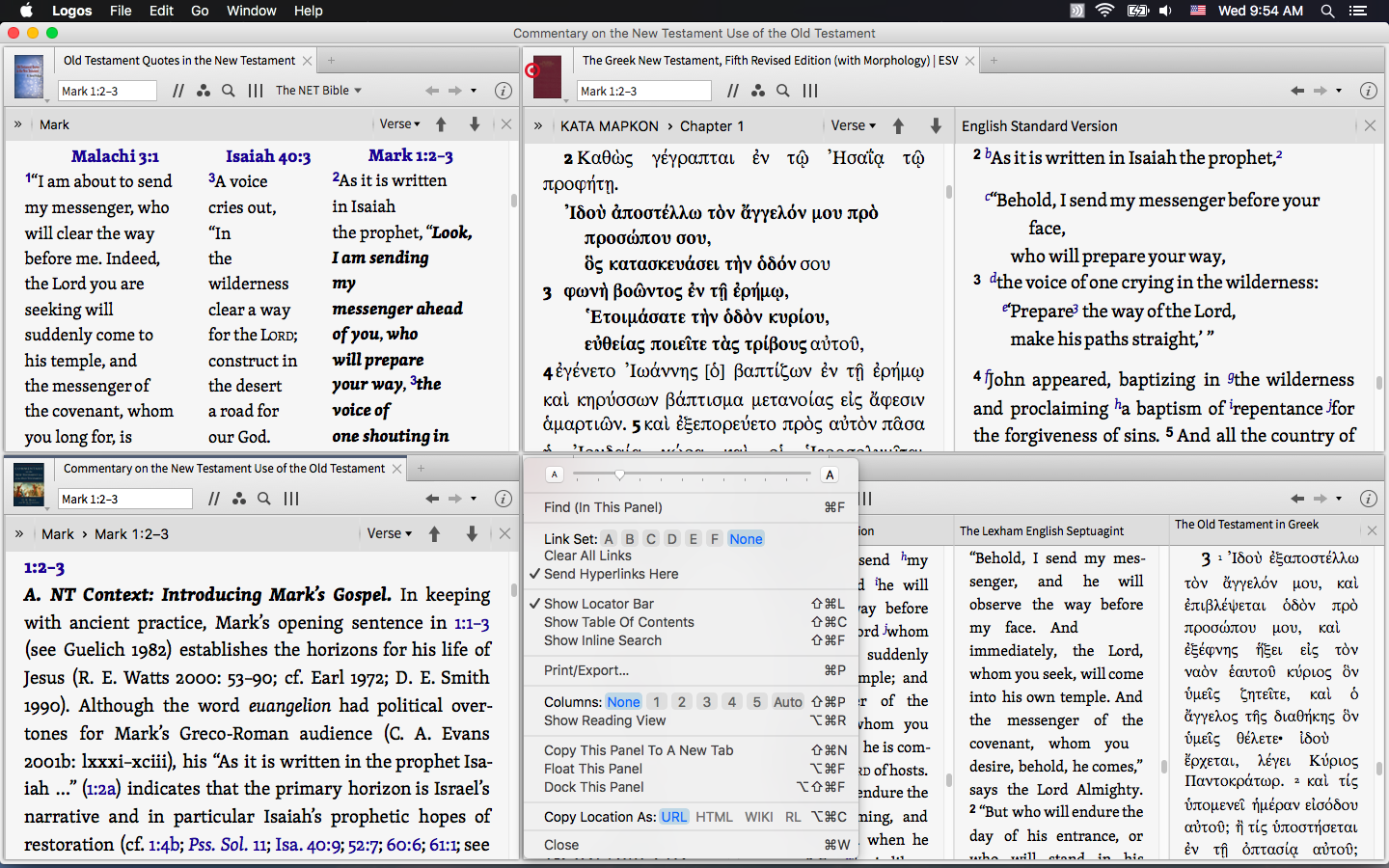The height and width of the screenshot is (868, 1389).
Task: Open Verse dropdown in Old Testament Quotes locator bar
Action: click(399, 124)
